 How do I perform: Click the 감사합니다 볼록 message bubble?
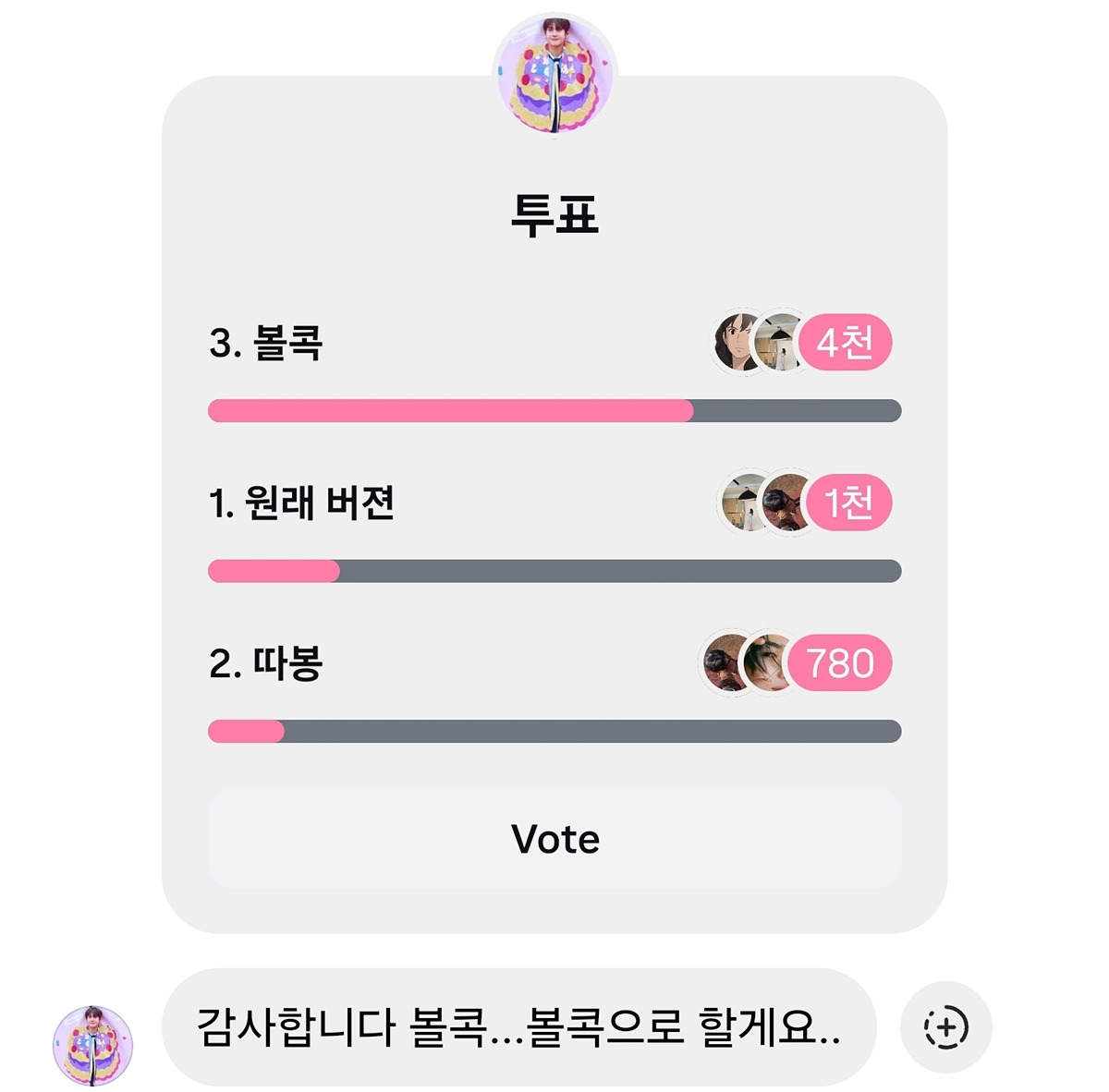(518, 1027)
